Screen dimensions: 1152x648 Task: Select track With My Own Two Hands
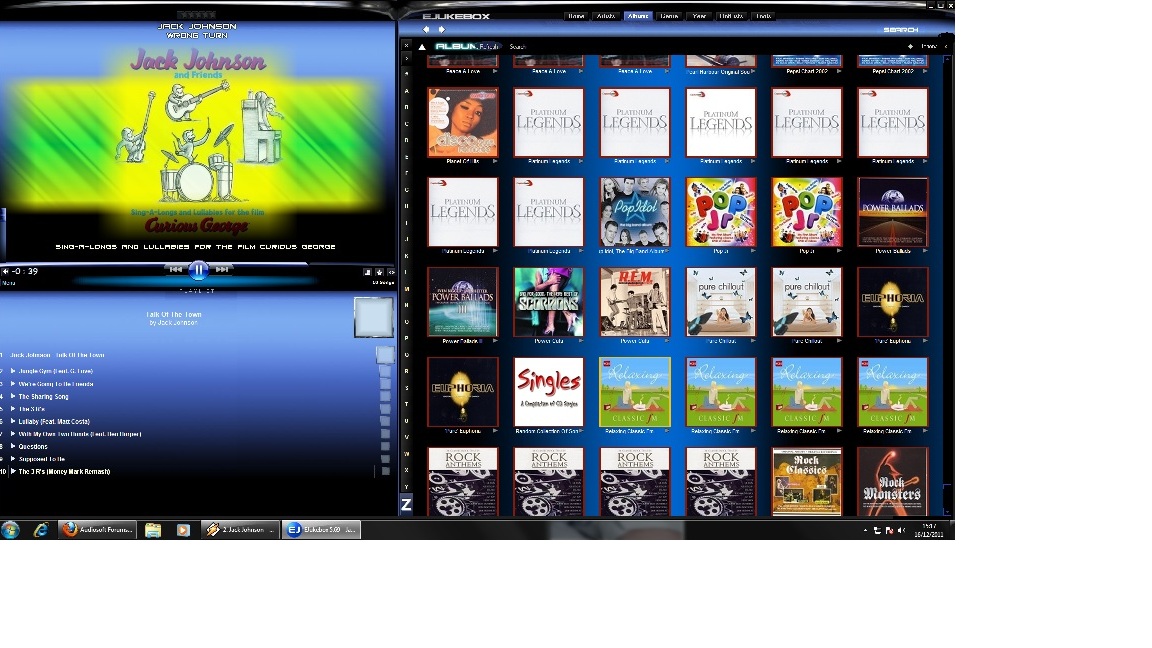click(79, 433)
